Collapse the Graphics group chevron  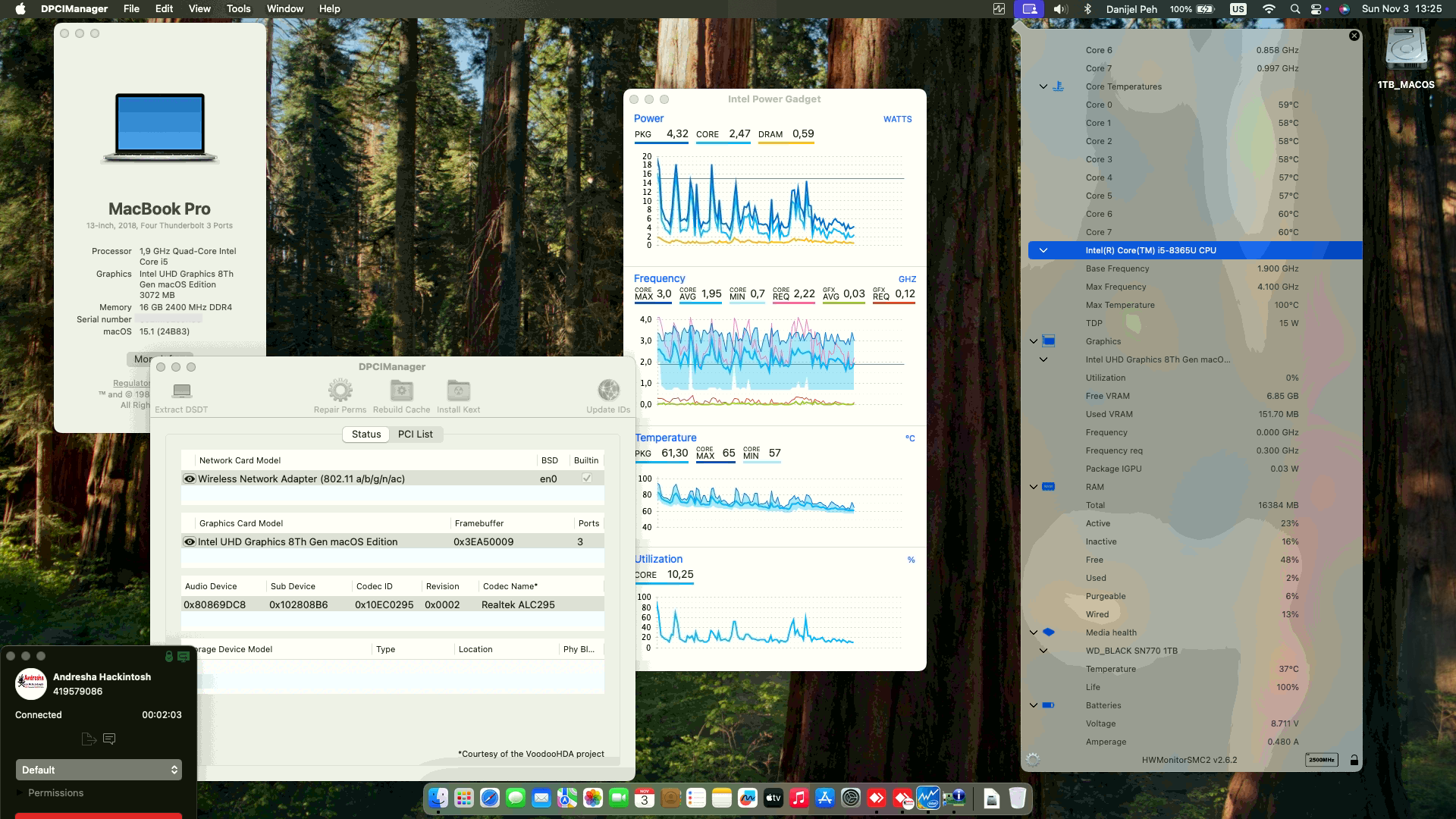(1034, 341)
